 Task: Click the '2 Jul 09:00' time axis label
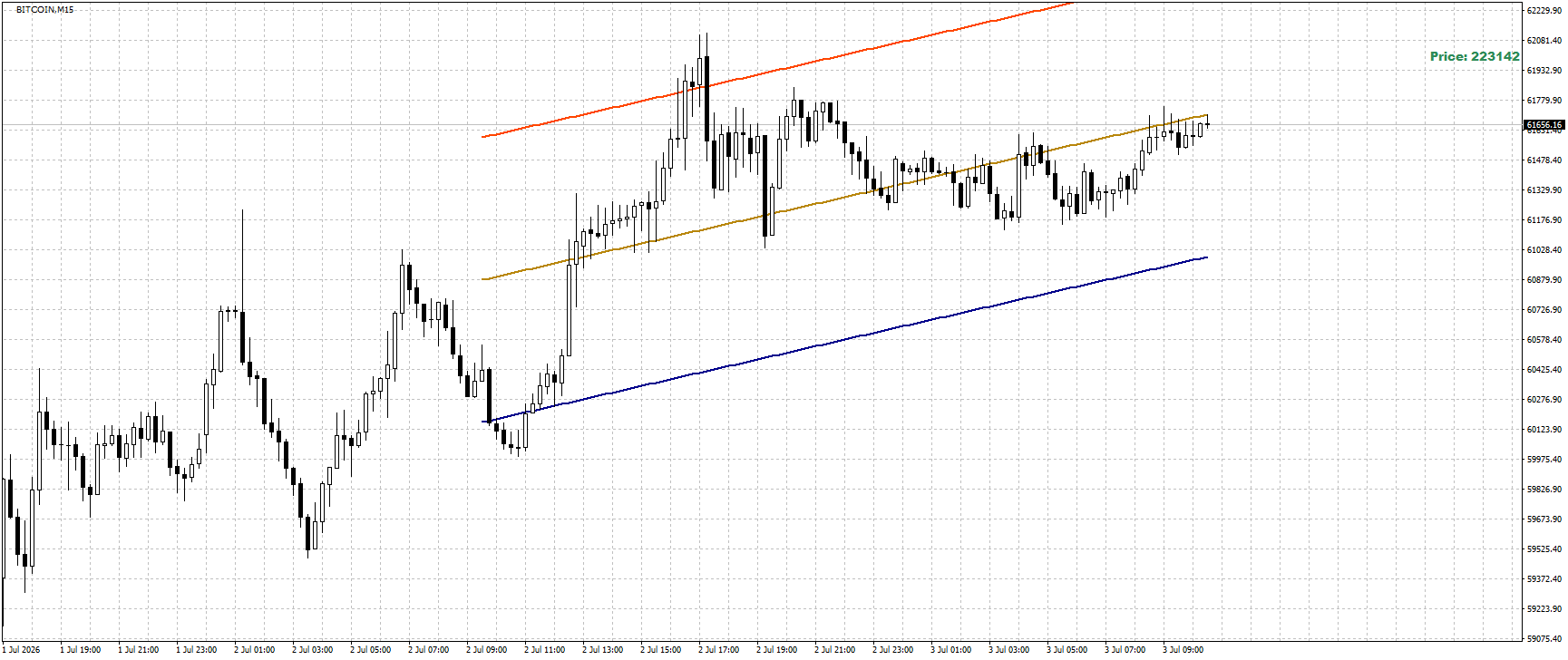pos(486,650)
